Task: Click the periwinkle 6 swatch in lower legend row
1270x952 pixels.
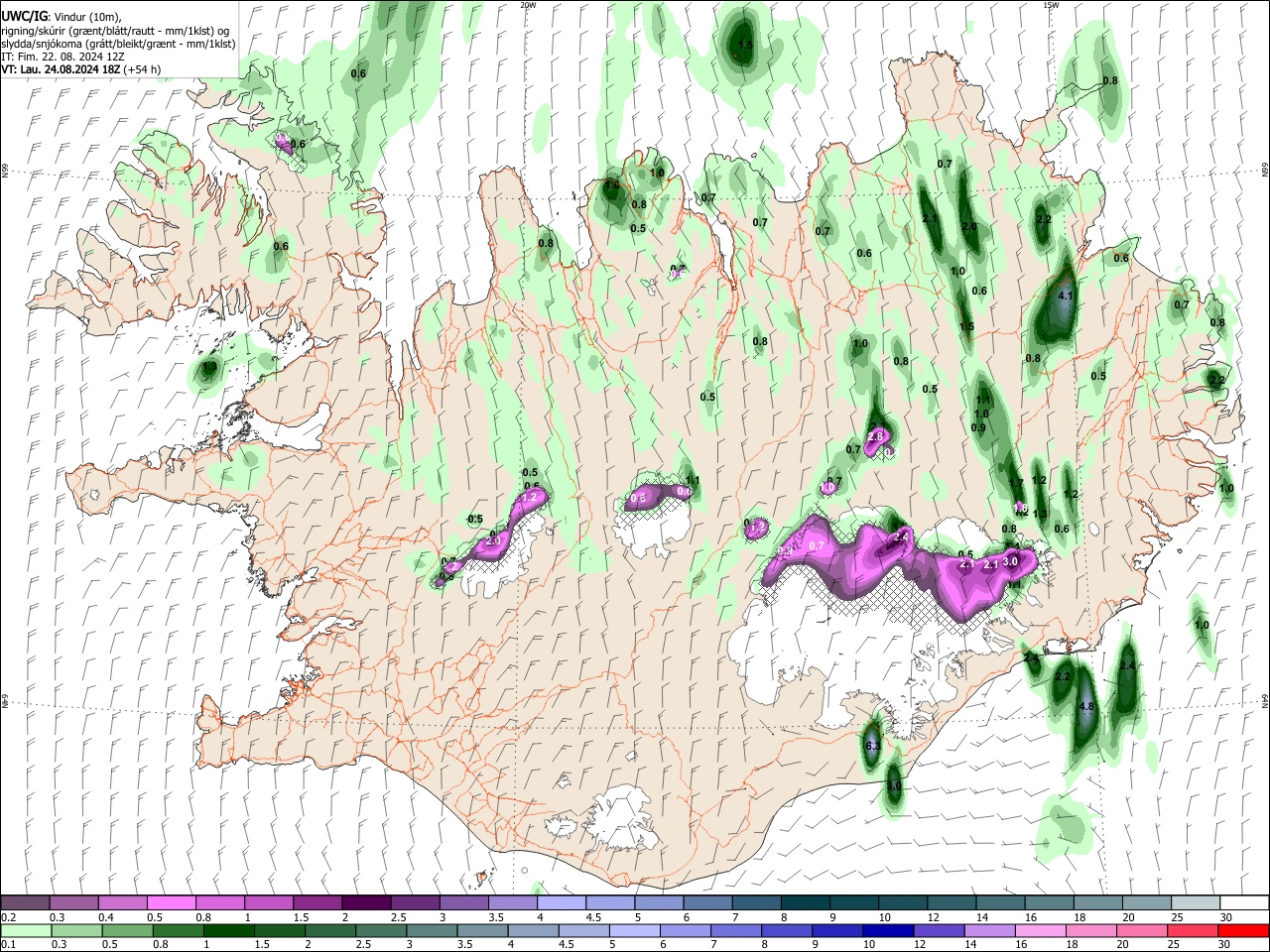Action: 685,930
